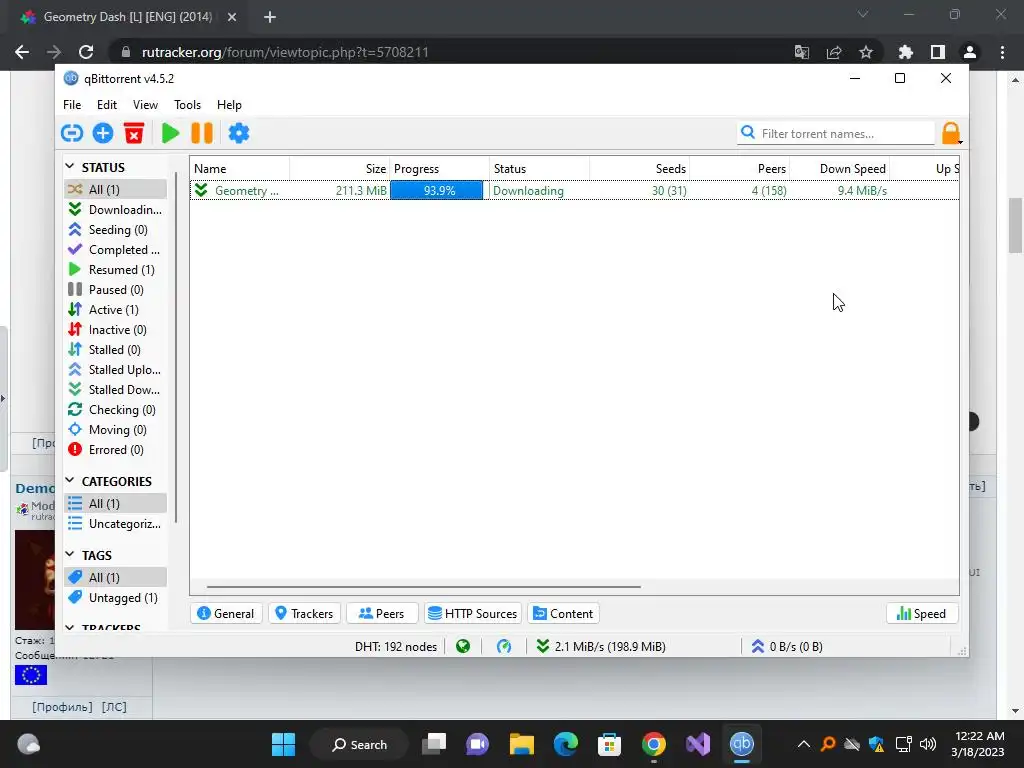Collapse the TRACKERS section

point(70,627)
